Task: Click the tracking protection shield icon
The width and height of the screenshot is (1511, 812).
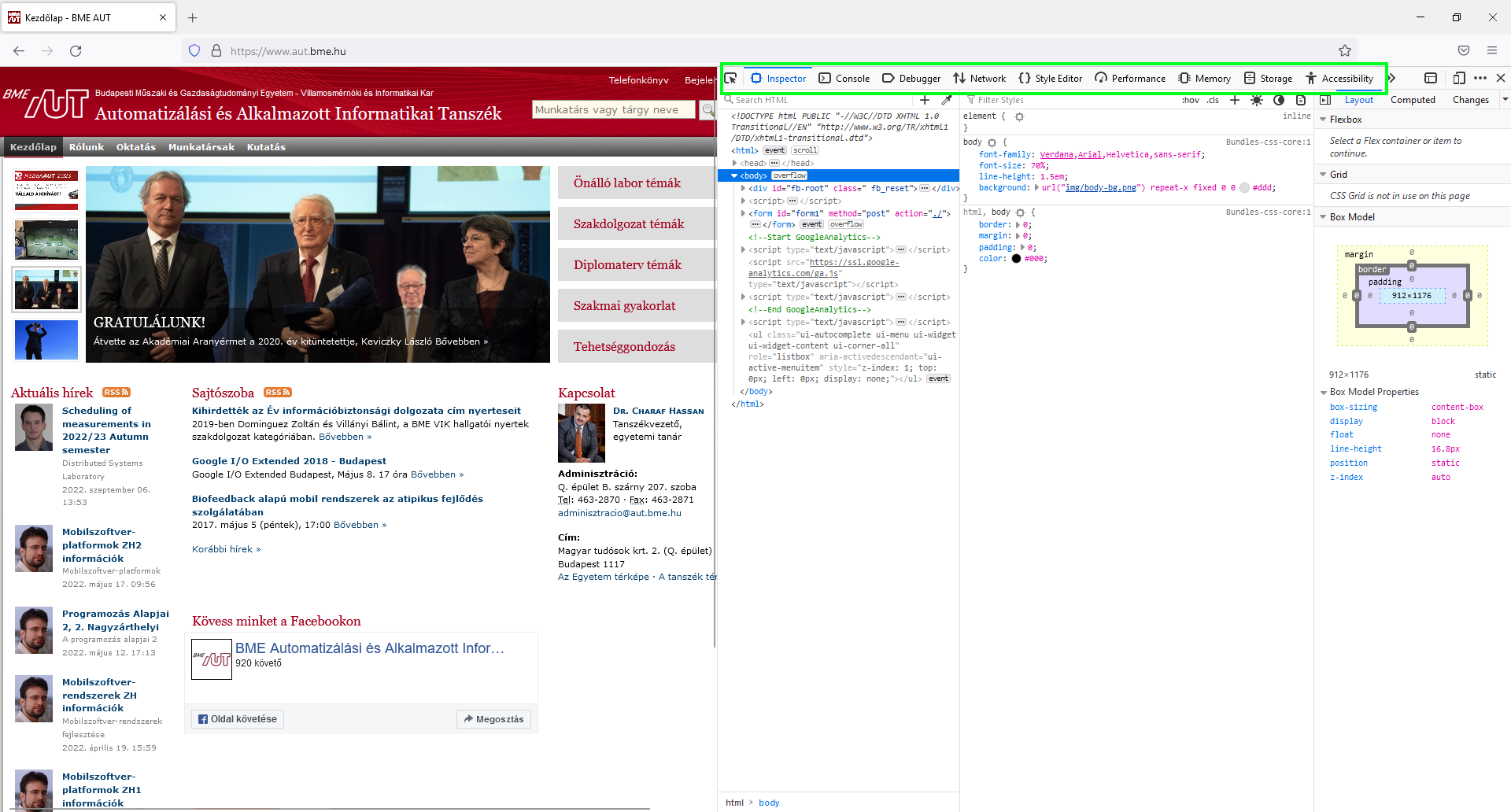Action: coord(194,50)
